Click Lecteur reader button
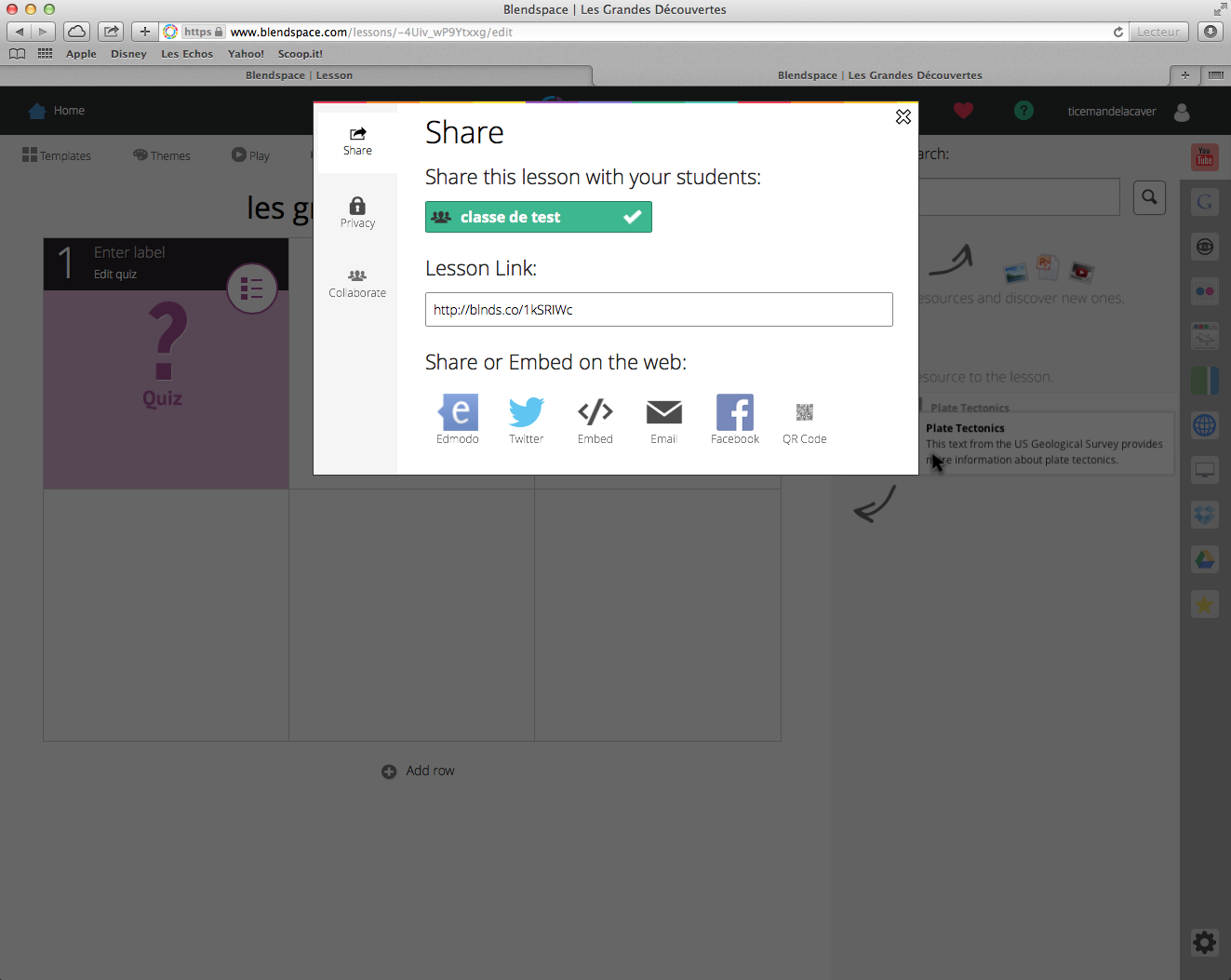The height and width of the screenshot is (980, 1231). [1158, 32]
